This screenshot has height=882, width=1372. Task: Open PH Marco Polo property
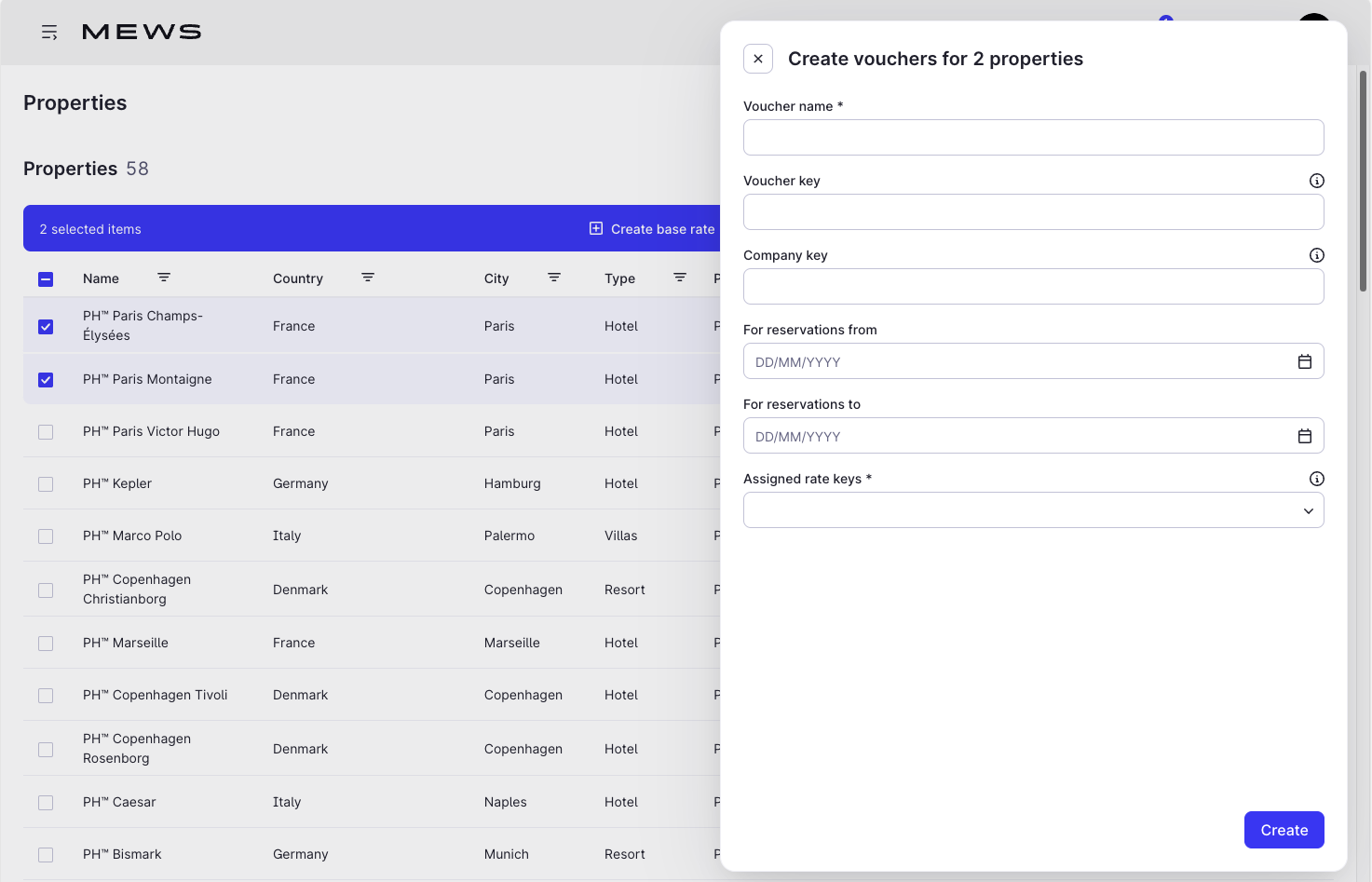coord(132,536)
